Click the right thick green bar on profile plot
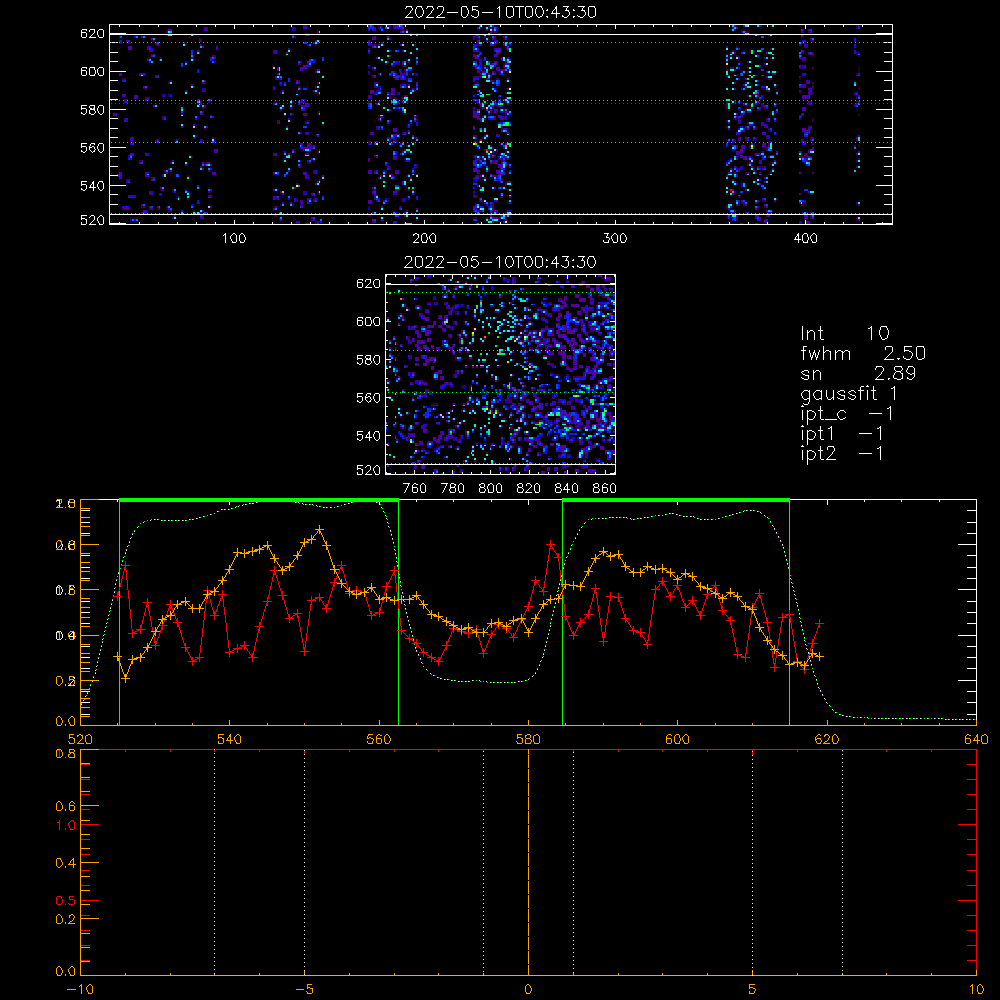This screenshot has width=1000, height=1000. [x=676, y=501]
